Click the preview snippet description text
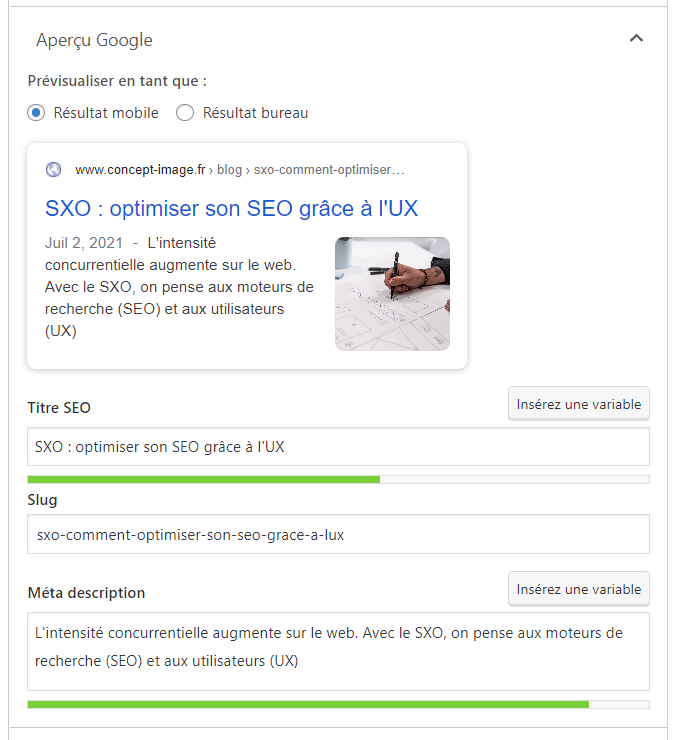 click(179, 287)
